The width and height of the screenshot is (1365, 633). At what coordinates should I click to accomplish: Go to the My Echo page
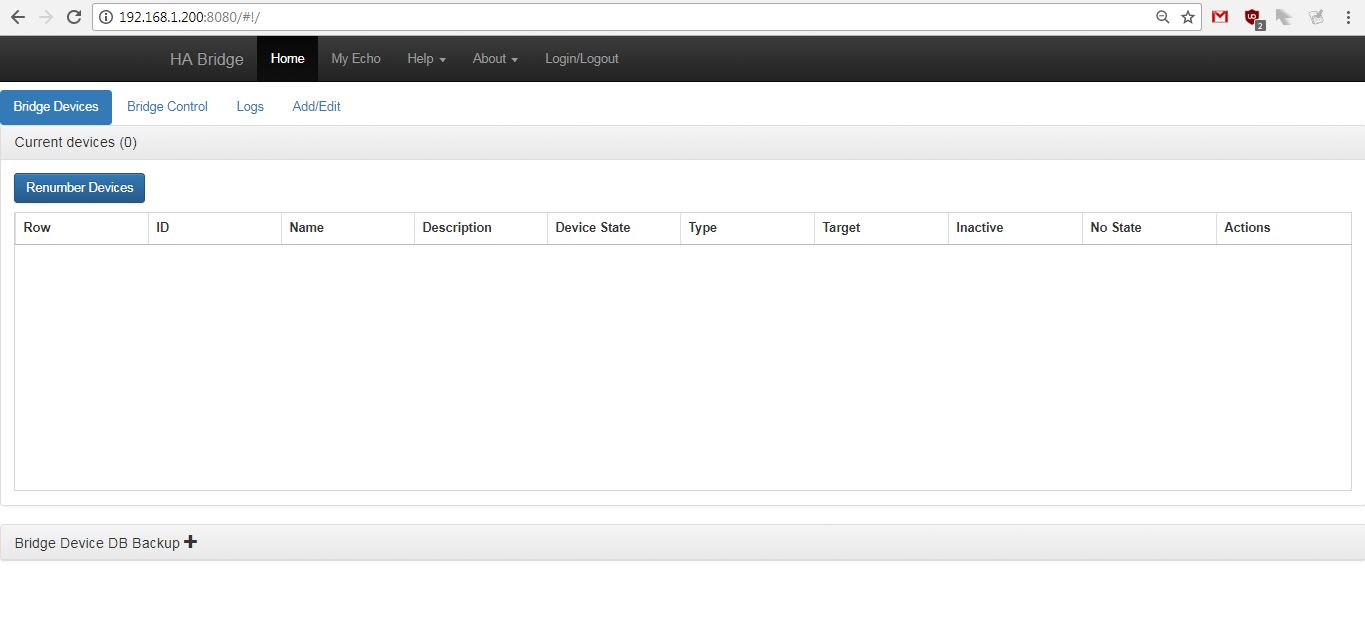(x=356, y=59)
